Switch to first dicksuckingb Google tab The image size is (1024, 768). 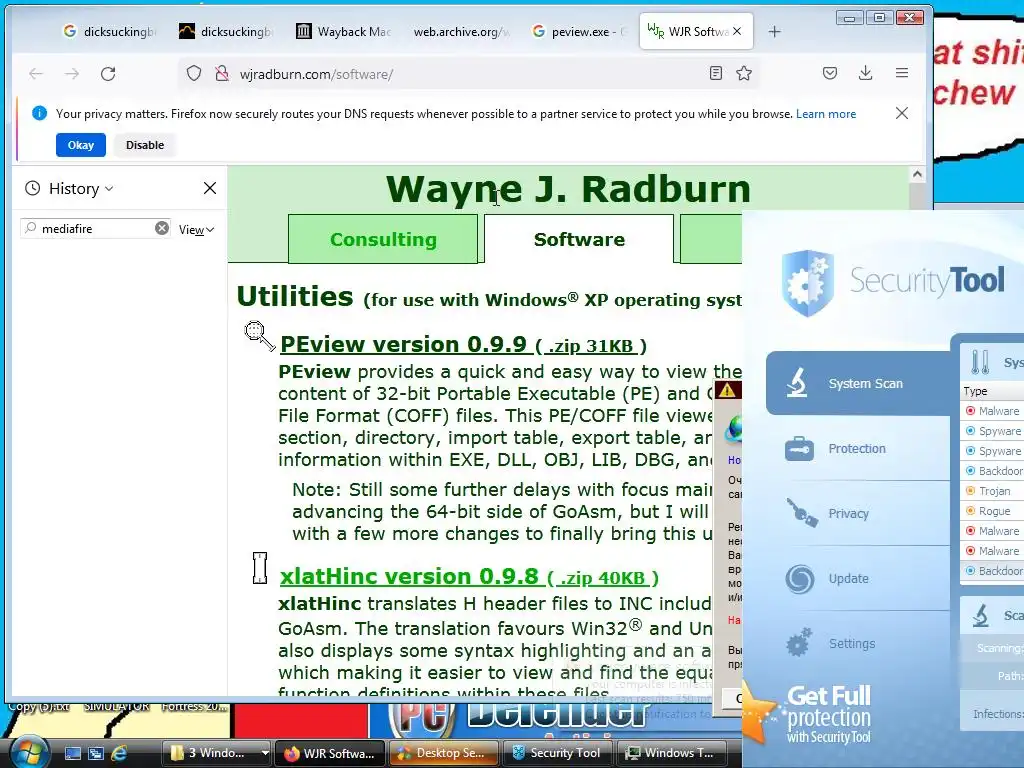pyautogui.click(x=109, y=31)
